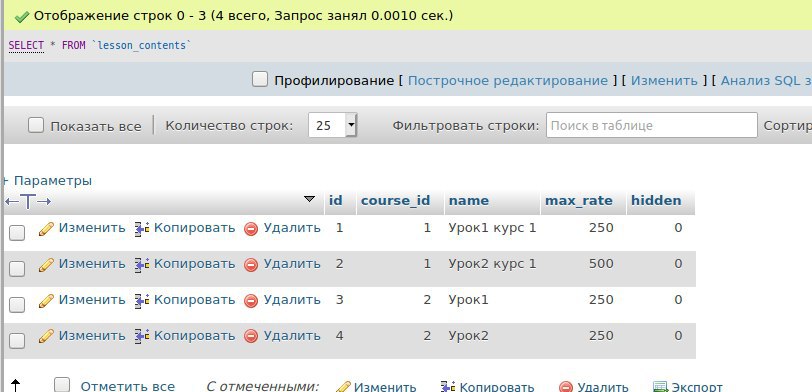Click Удалить link for Урок2 курс 1

[292, 264]
